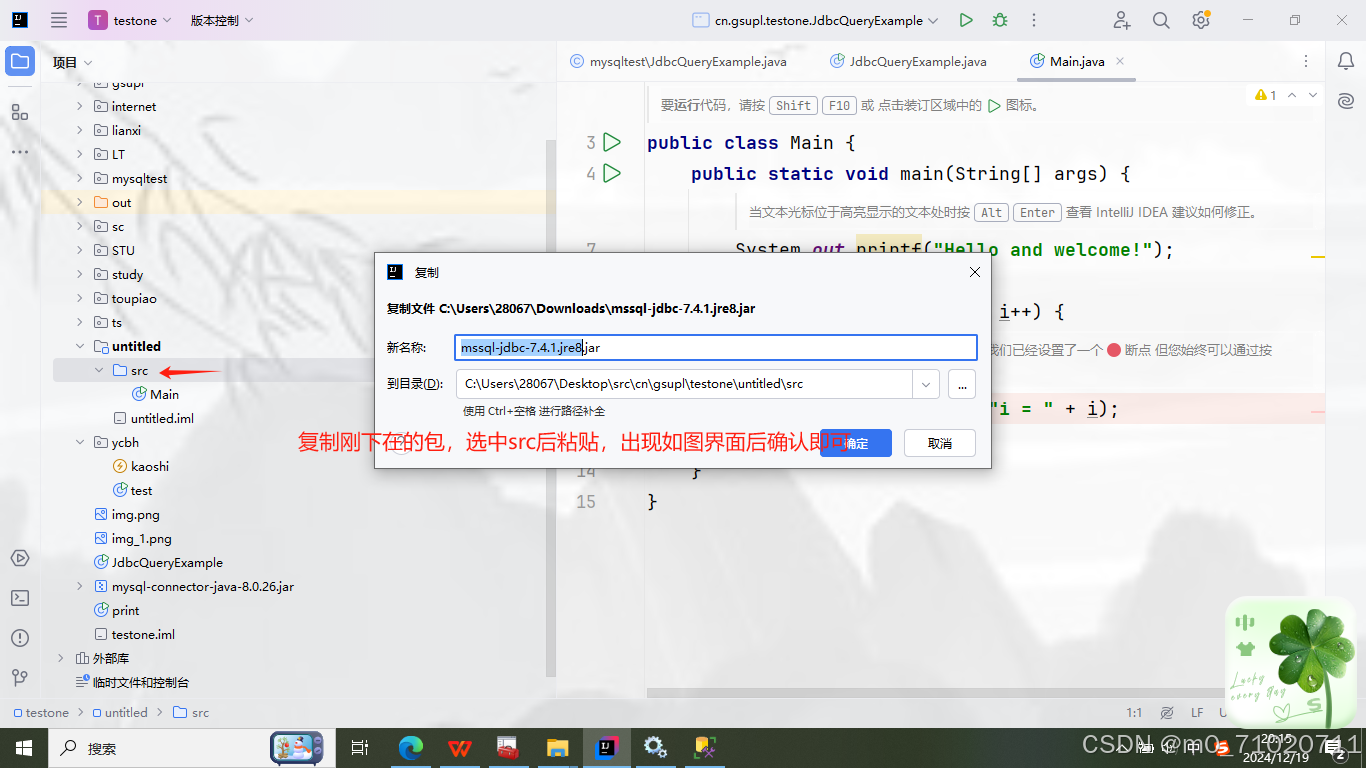Click the project tree vertical scrollbar
This screenshot has height=768, width=1366.
(x=550, y=410)
